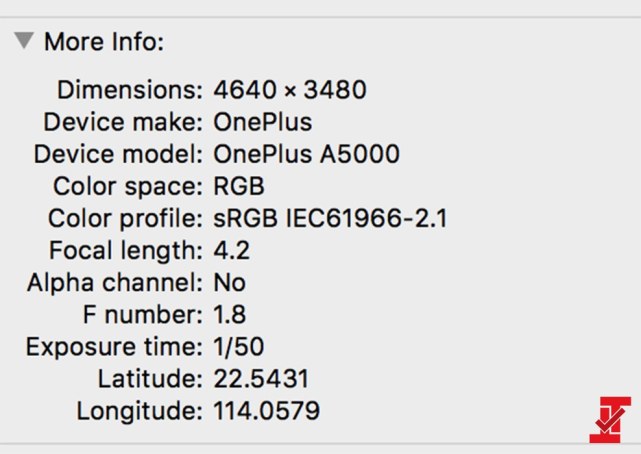Image resolution: width=641 pixels, height=454 pixels.
Task: Click the Latitude value 22.5431
Action: click(261, 378)
